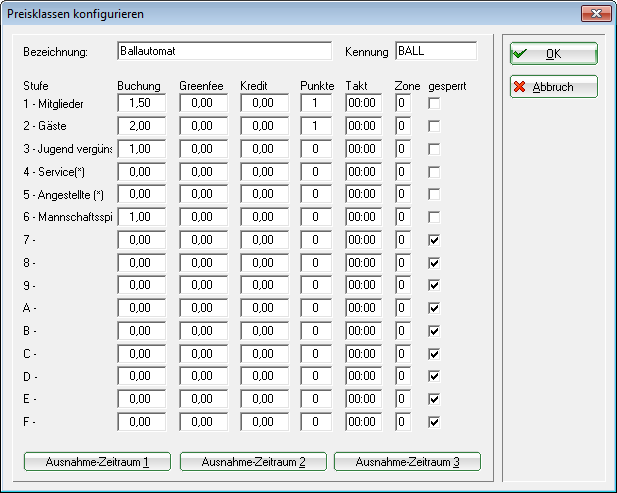Enable gesperrt checkbox for 1 - Mitglieder
Screen dimensions: 617x493
[x=432, y=102]
